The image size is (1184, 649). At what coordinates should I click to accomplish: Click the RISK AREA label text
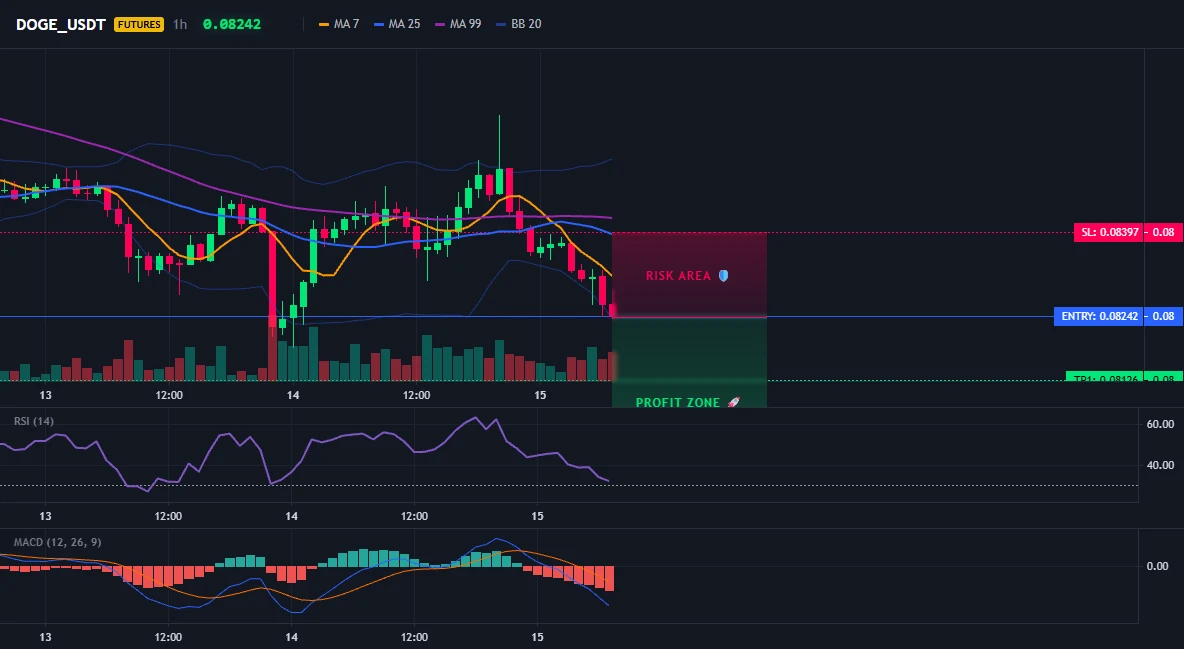(678, 276)
